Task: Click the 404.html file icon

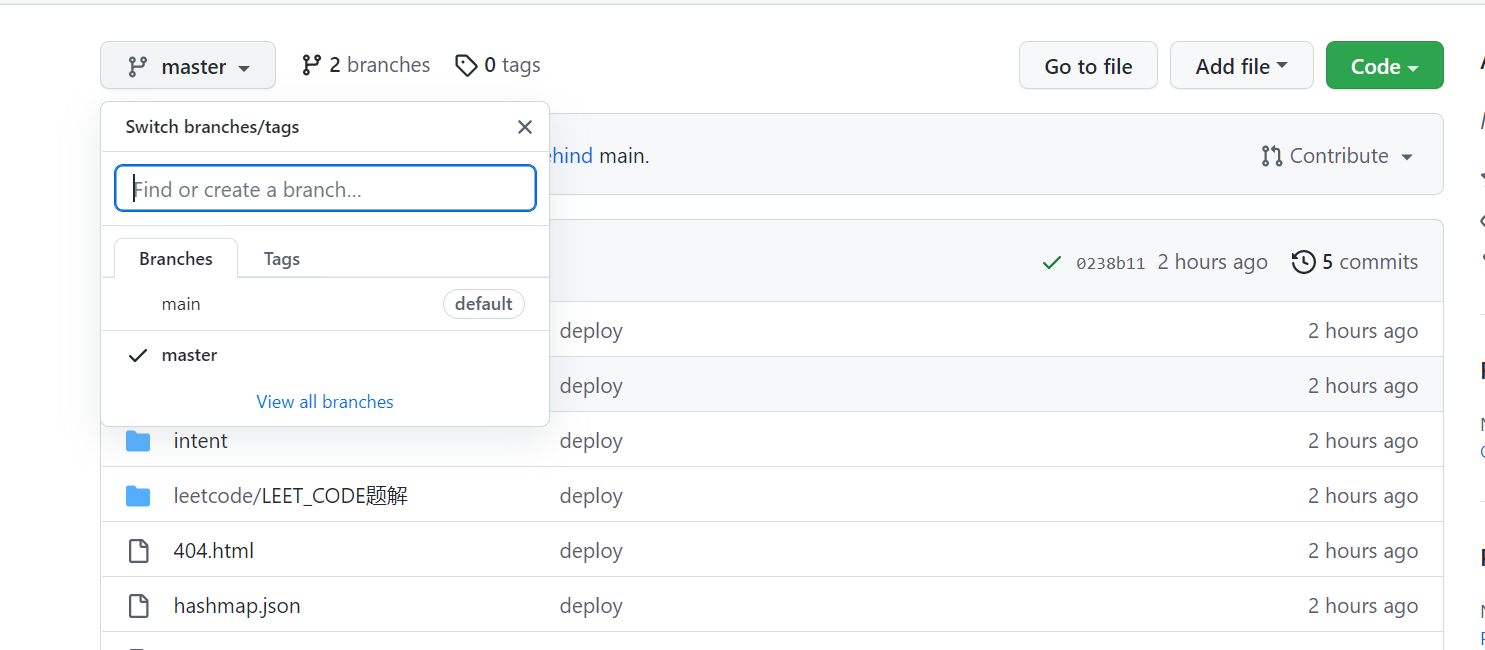Action: [138, 551]
